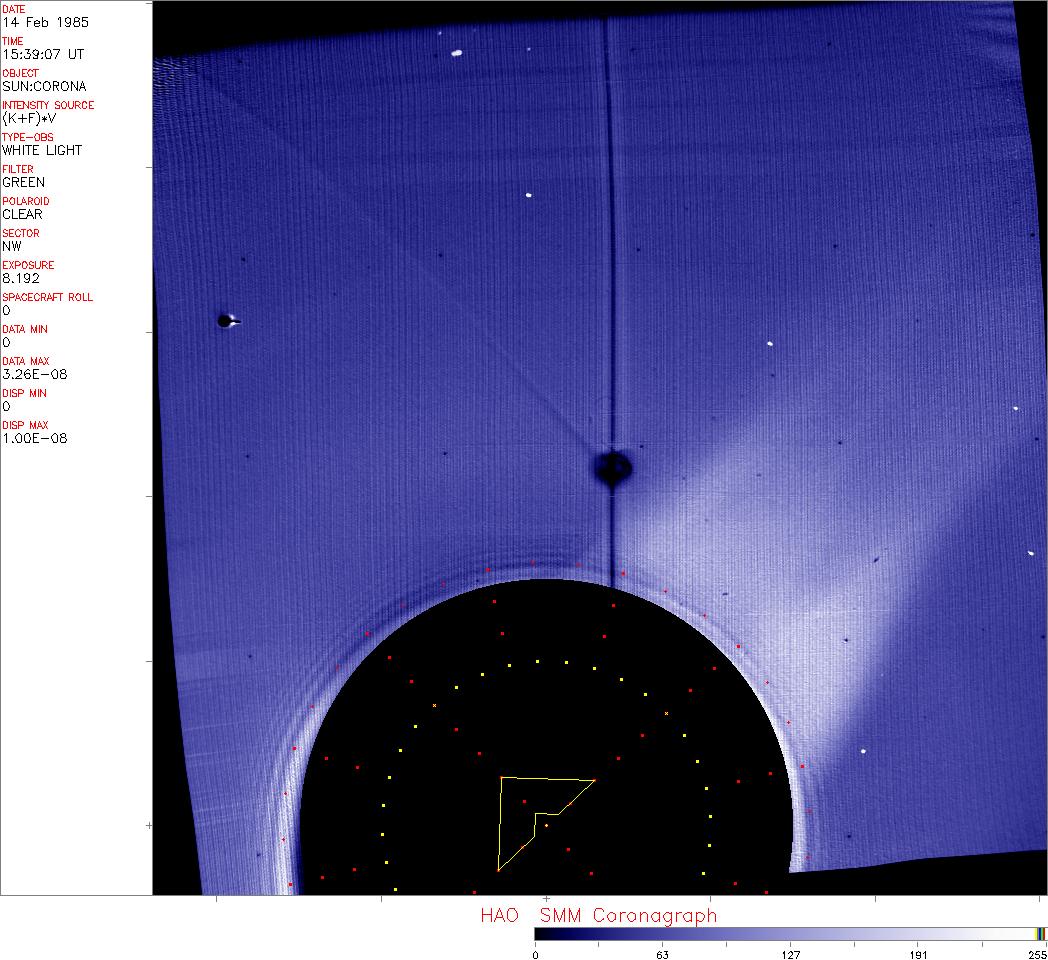Click the DATA MAX label

click(26, 362)
